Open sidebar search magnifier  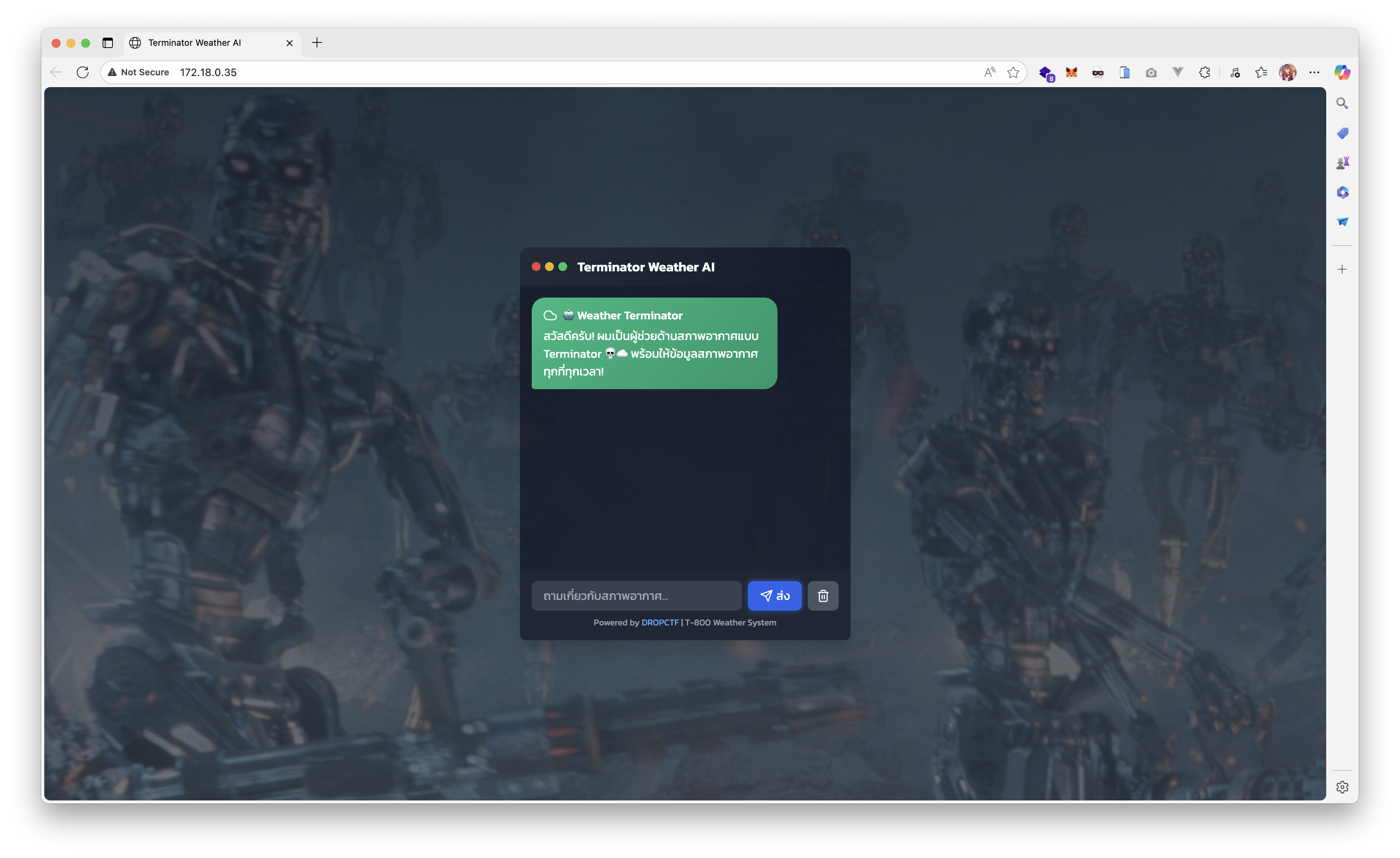1341,103
